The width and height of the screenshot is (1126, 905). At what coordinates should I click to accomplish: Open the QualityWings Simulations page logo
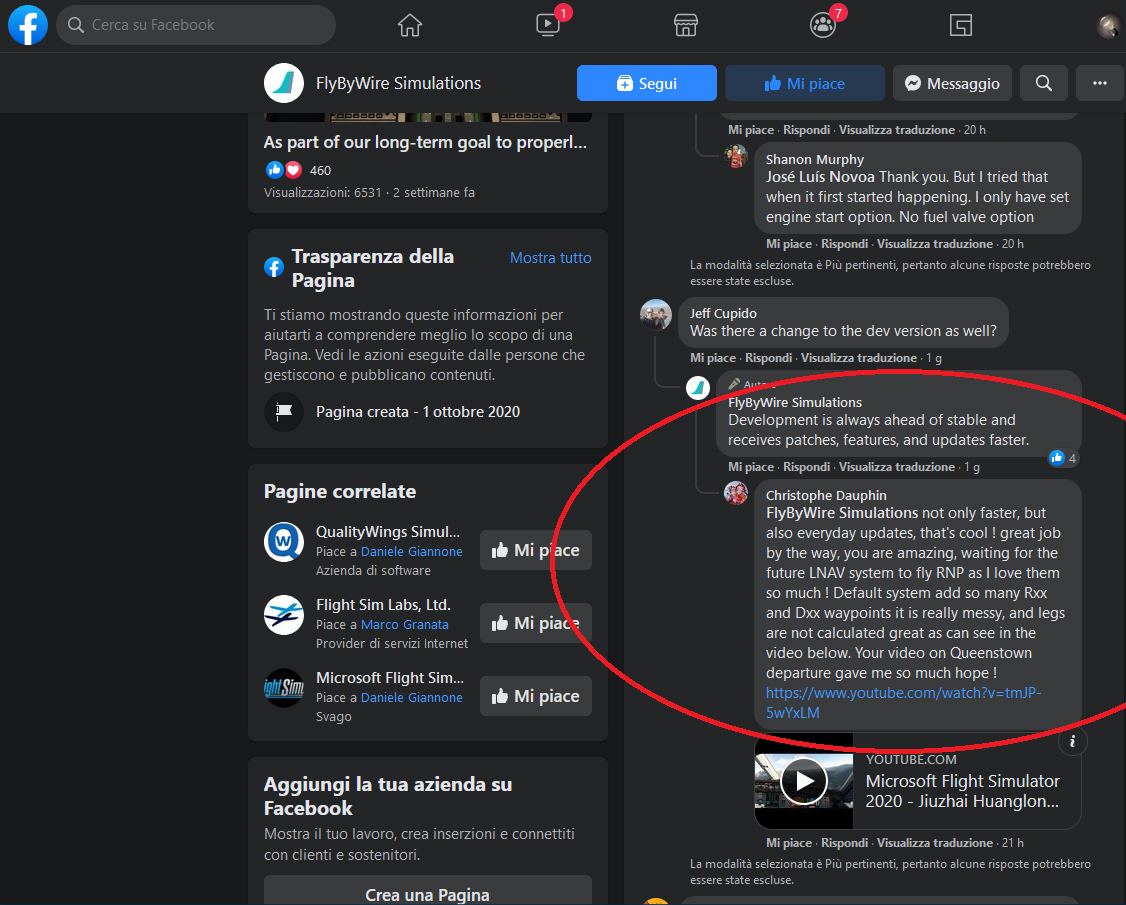click(x=284, y=542)
